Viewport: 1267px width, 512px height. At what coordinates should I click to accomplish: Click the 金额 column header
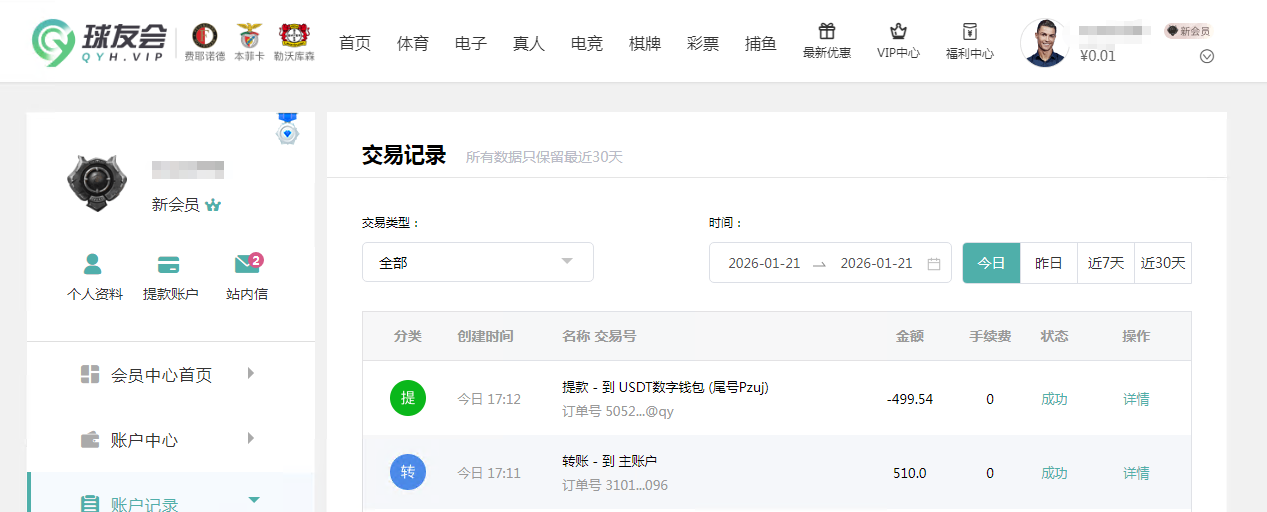point(909,336)
